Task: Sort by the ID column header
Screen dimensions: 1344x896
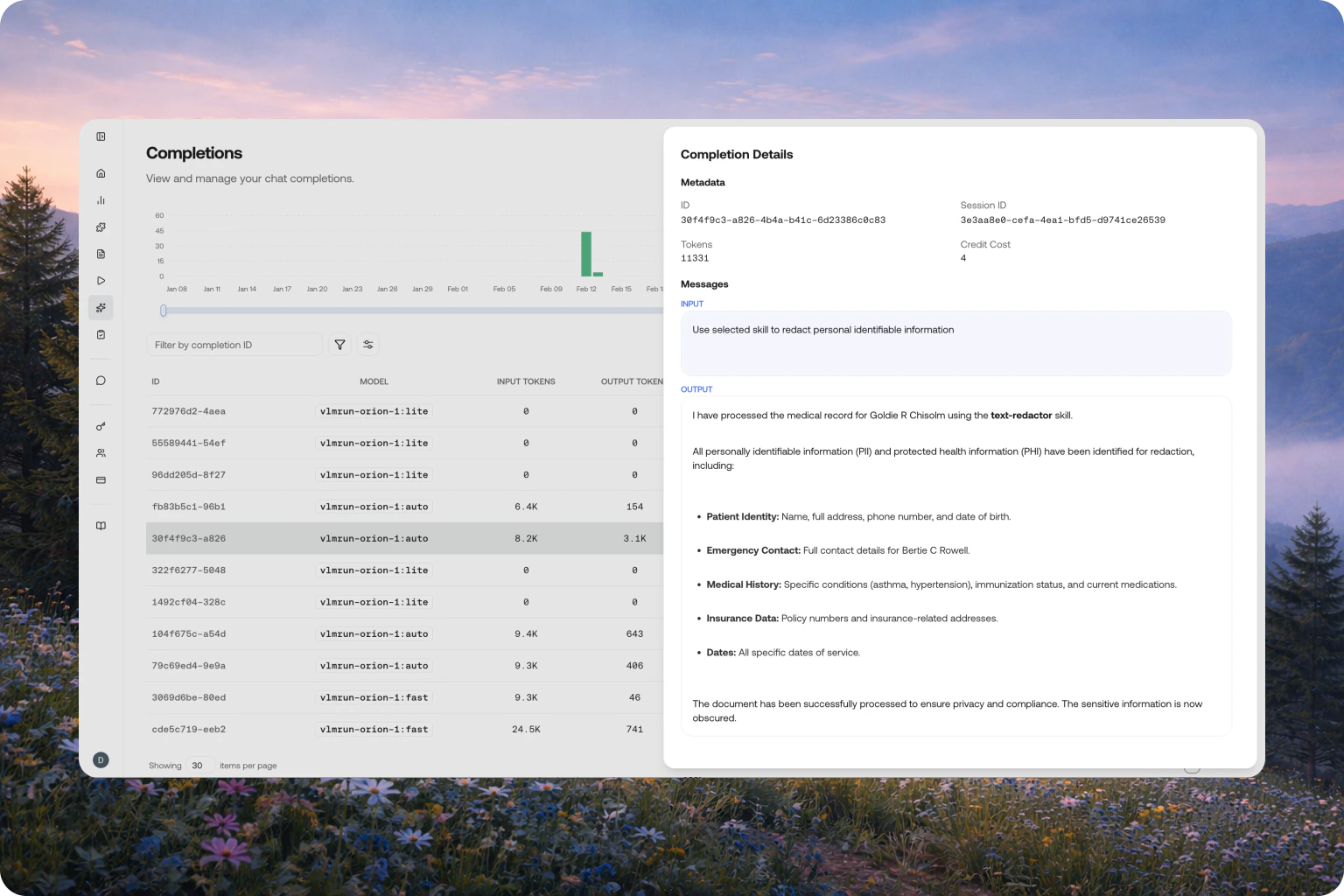Action: (156, 381)
